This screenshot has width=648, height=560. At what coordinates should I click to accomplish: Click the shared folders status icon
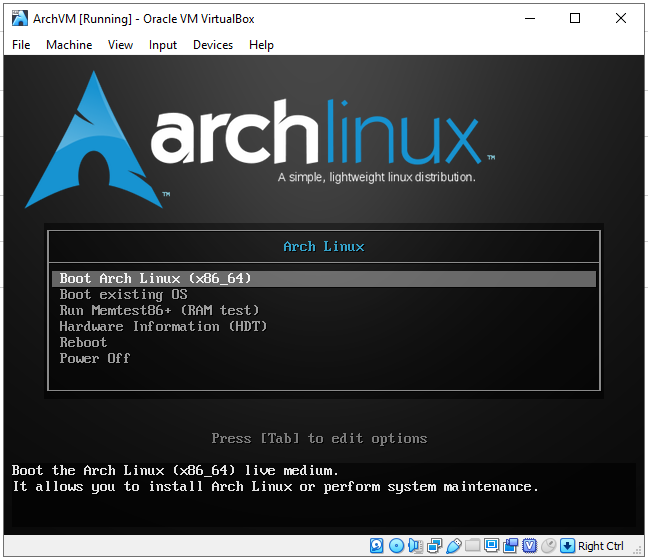(472, 546)
